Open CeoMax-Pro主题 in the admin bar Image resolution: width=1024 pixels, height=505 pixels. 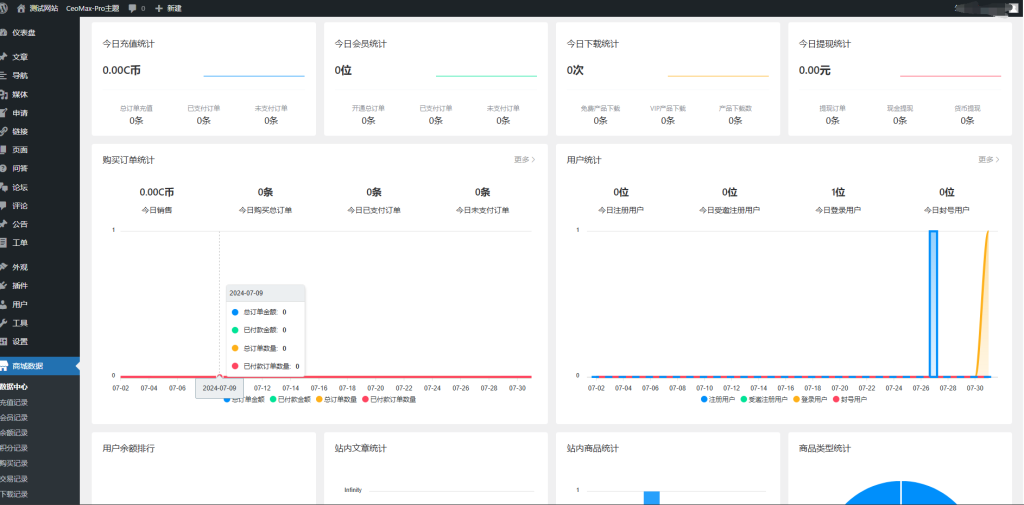(x=93, y=8)
